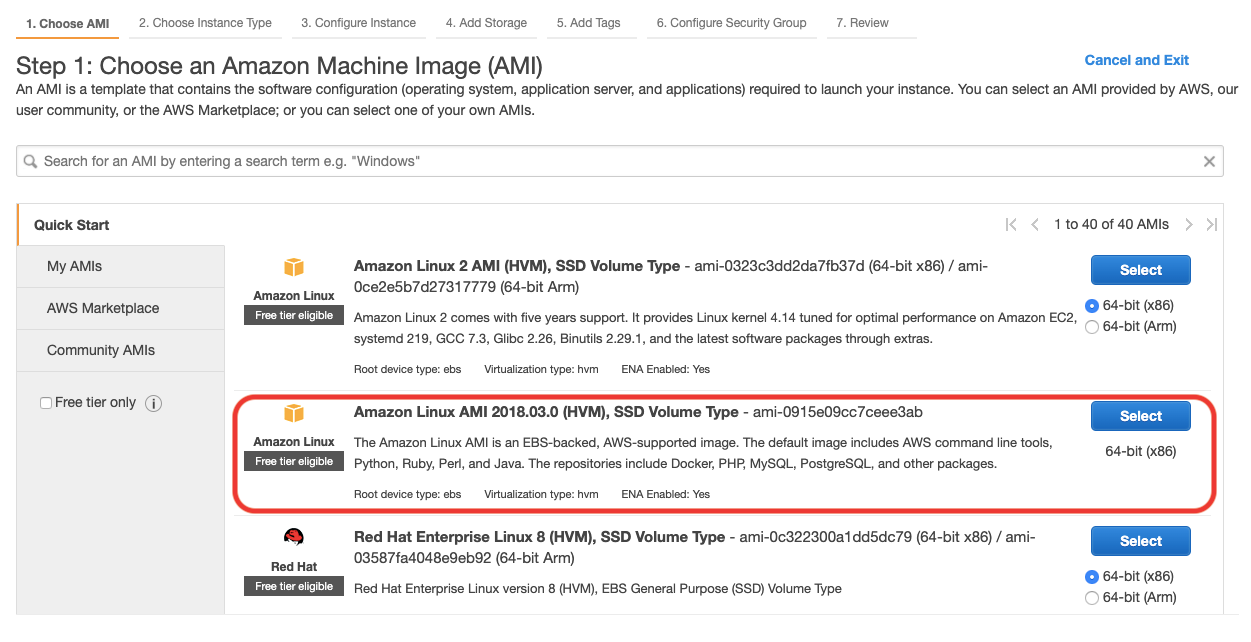
Task: Go to last page of AMIs
Action: (x=1212, y=225)
